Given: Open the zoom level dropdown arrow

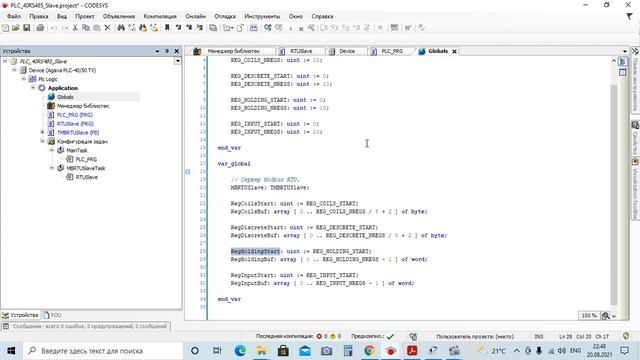Looking at the screenshot, I should [x=614, y=316].
